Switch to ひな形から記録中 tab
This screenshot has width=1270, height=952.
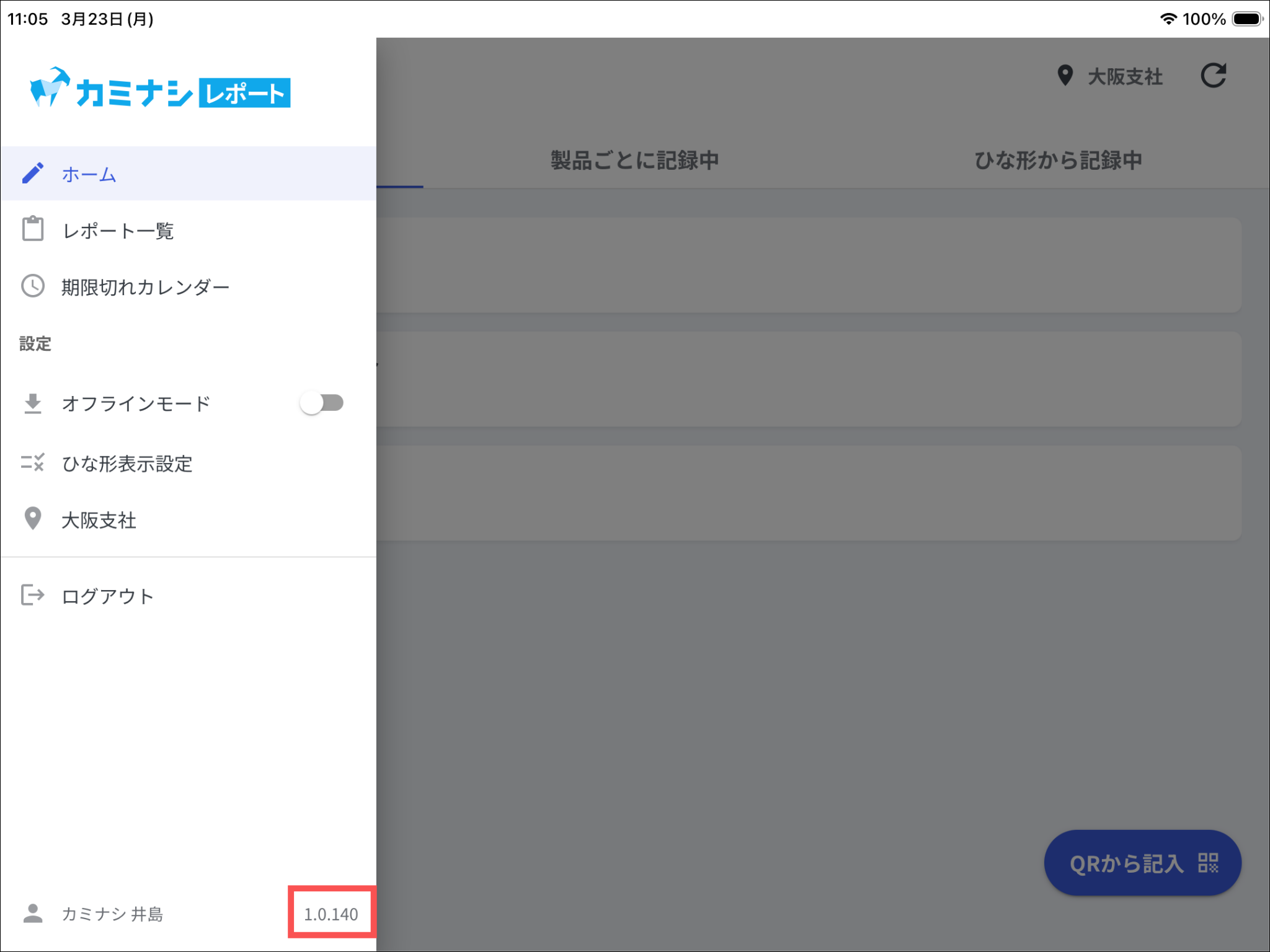1058,161
